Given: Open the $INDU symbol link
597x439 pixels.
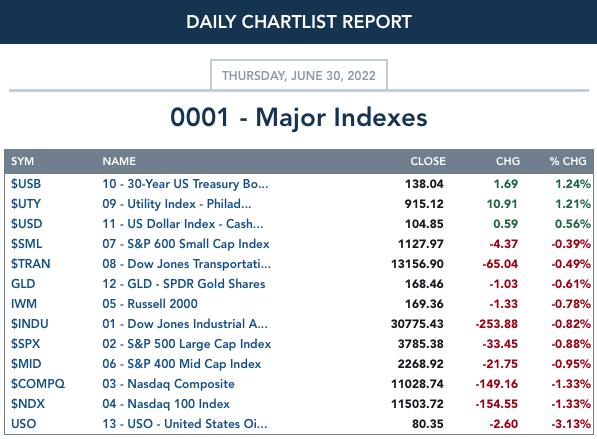Looking at the screenshot, I should [x=30, y=324].
